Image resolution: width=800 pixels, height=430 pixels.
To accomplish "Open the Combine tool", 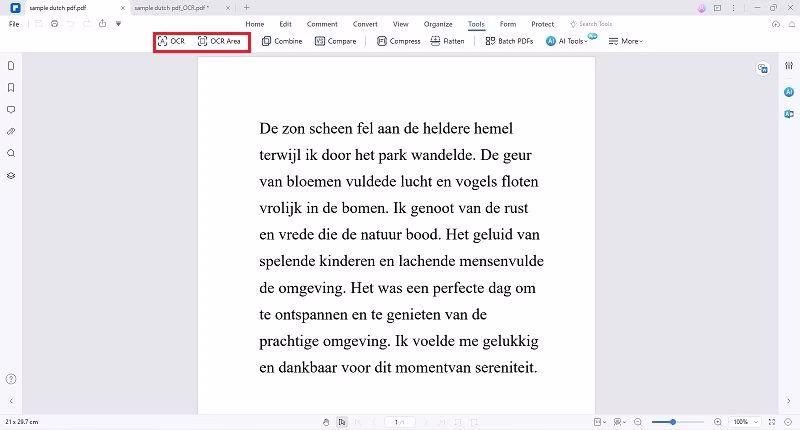I will 282,41.
